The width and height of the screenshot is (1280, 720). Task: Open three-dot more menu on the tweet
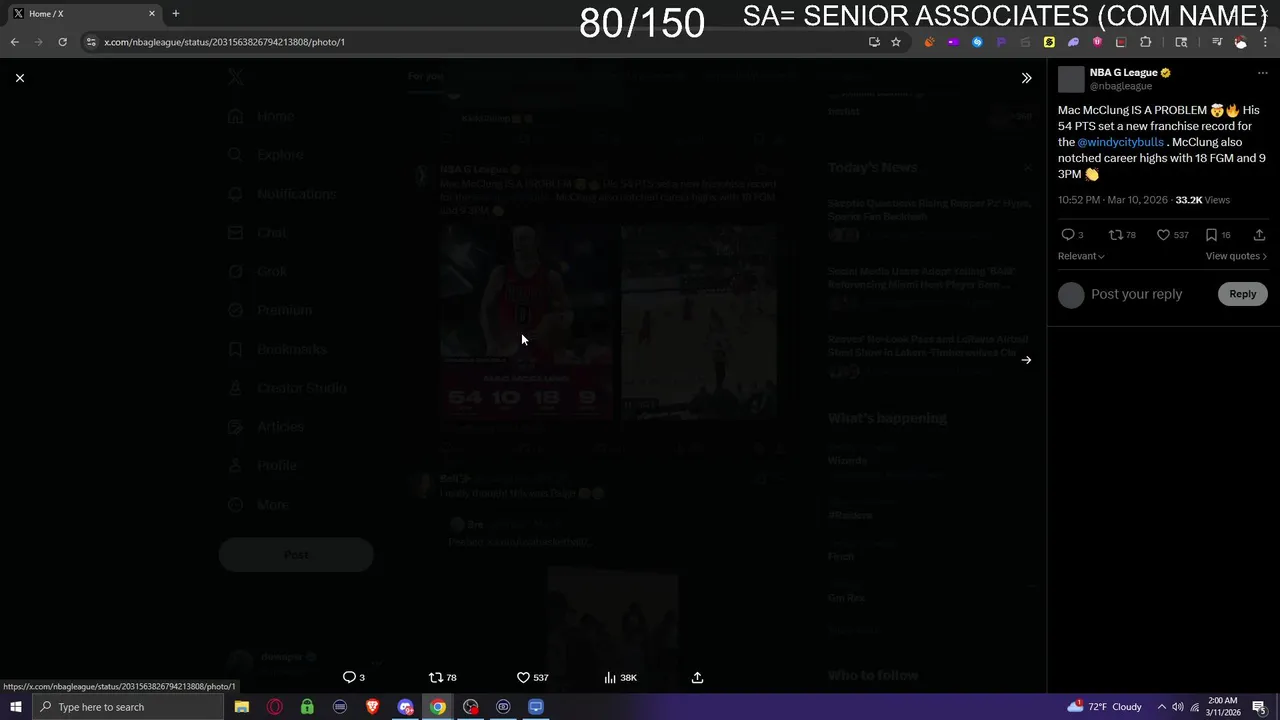click(x=1262, y=73)
